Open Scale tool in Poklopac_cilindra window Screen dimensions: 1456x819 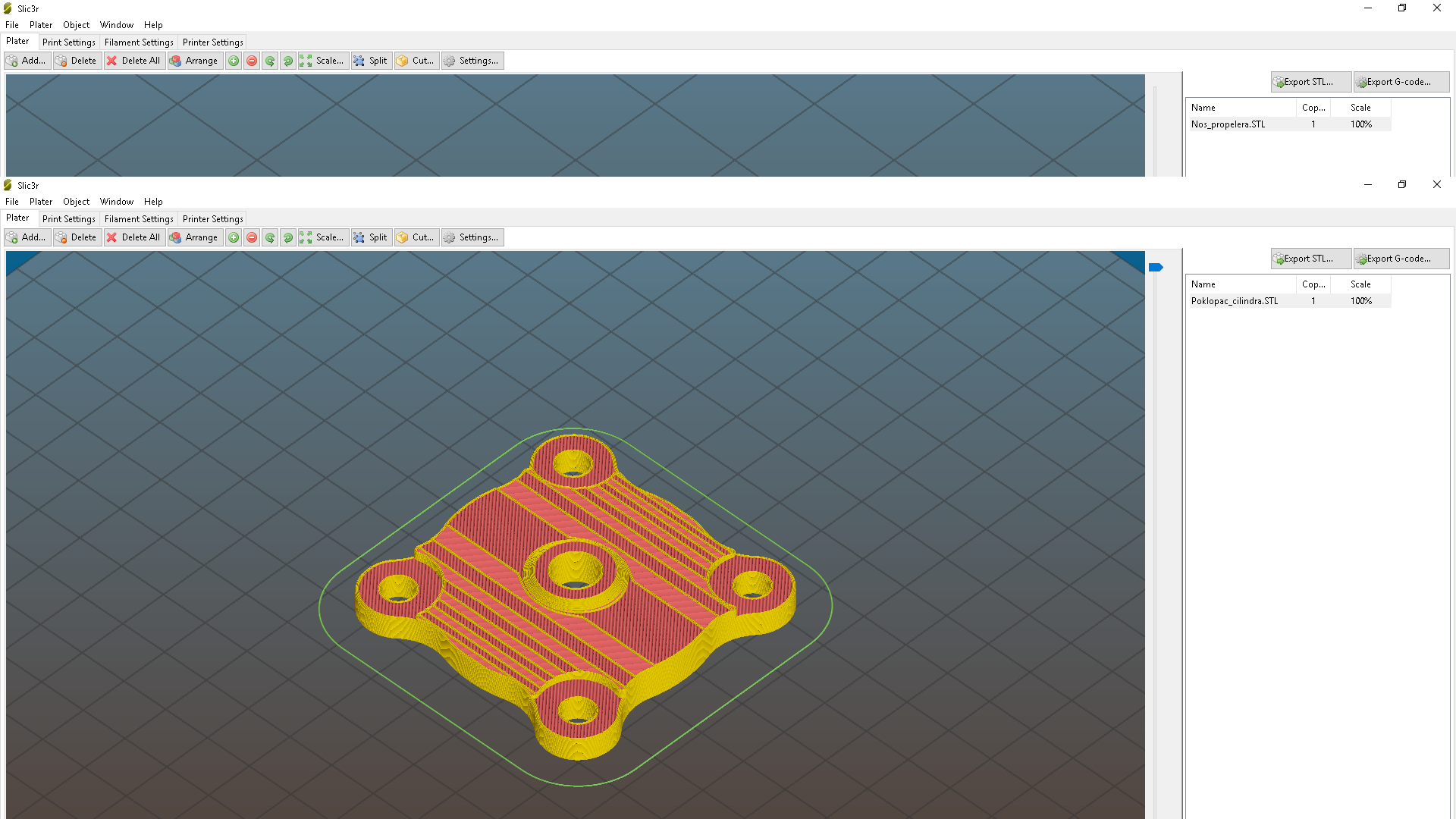pos(323,237)
